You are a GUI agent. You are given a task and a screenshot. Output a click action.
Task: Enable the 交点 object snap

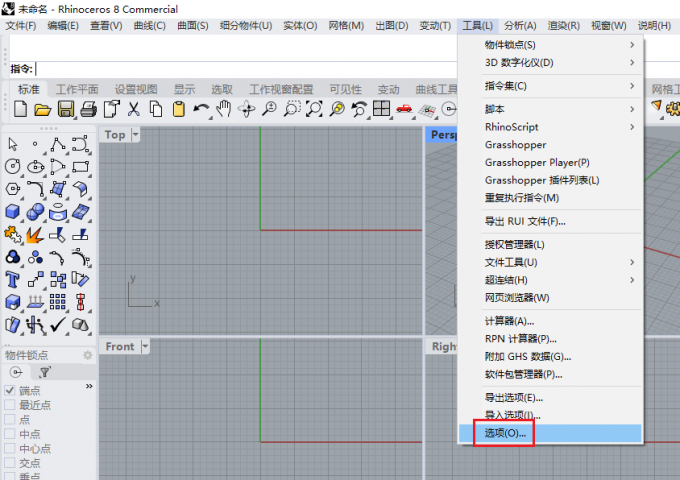[x=10, y=463]
